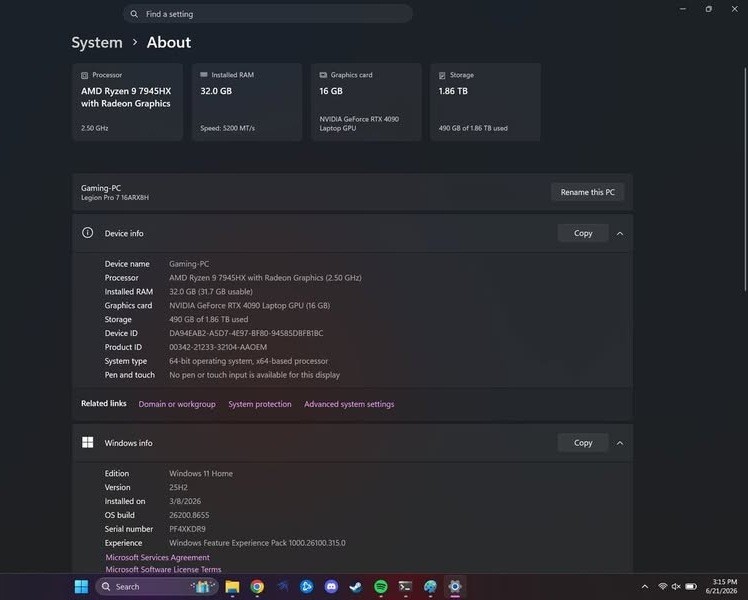Select the 1.86 TB Storage card
Image resolution: width=748 pixels, height=600 pixels.
pos(485,102)
